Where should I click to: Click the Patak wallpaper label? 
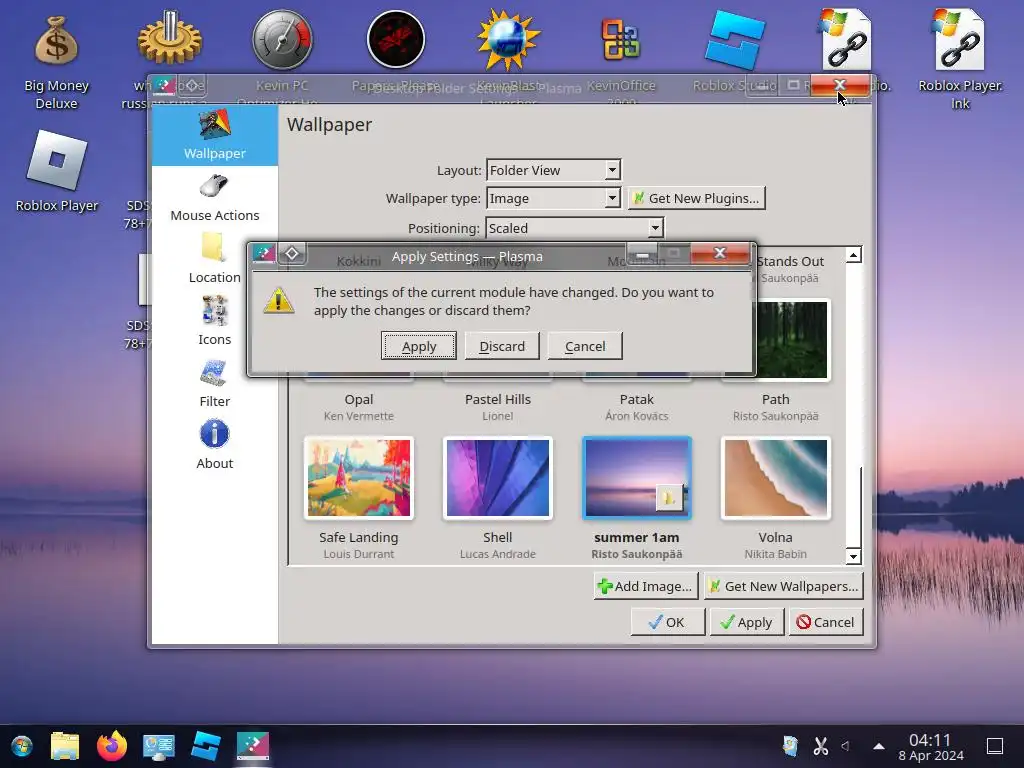click(637, 399)
